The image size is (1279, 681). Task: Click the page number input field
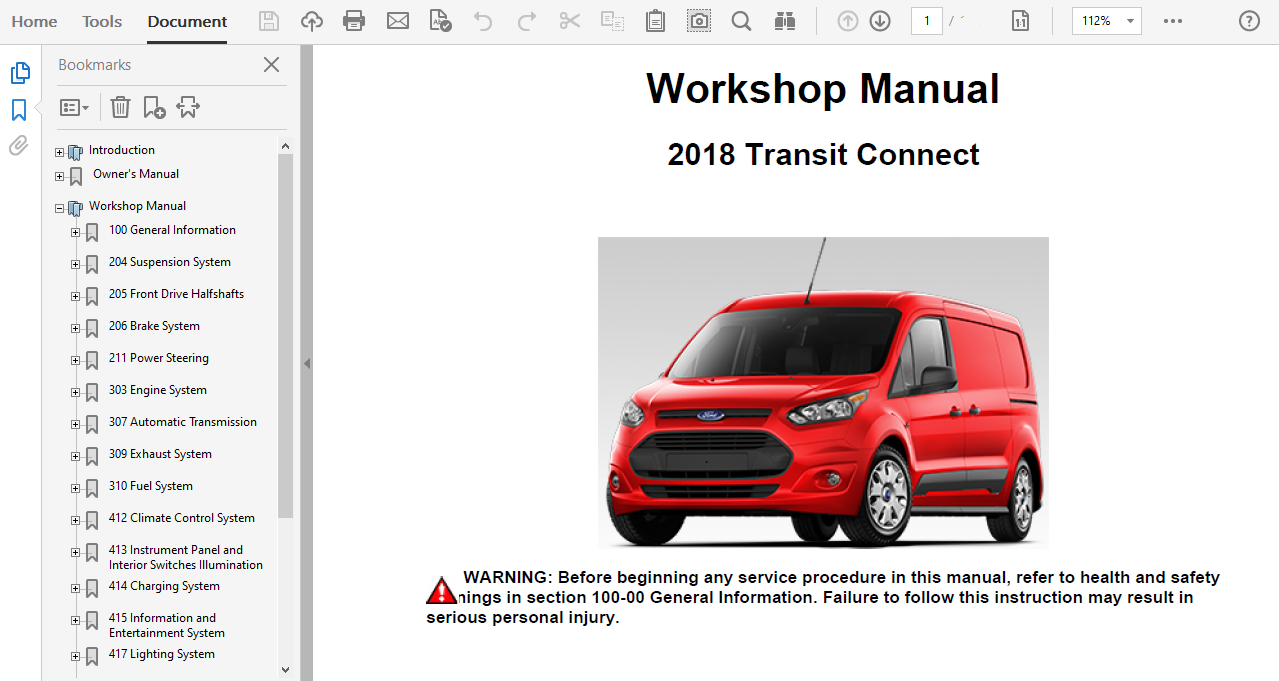pyautogui.click(x=926, y=21)
